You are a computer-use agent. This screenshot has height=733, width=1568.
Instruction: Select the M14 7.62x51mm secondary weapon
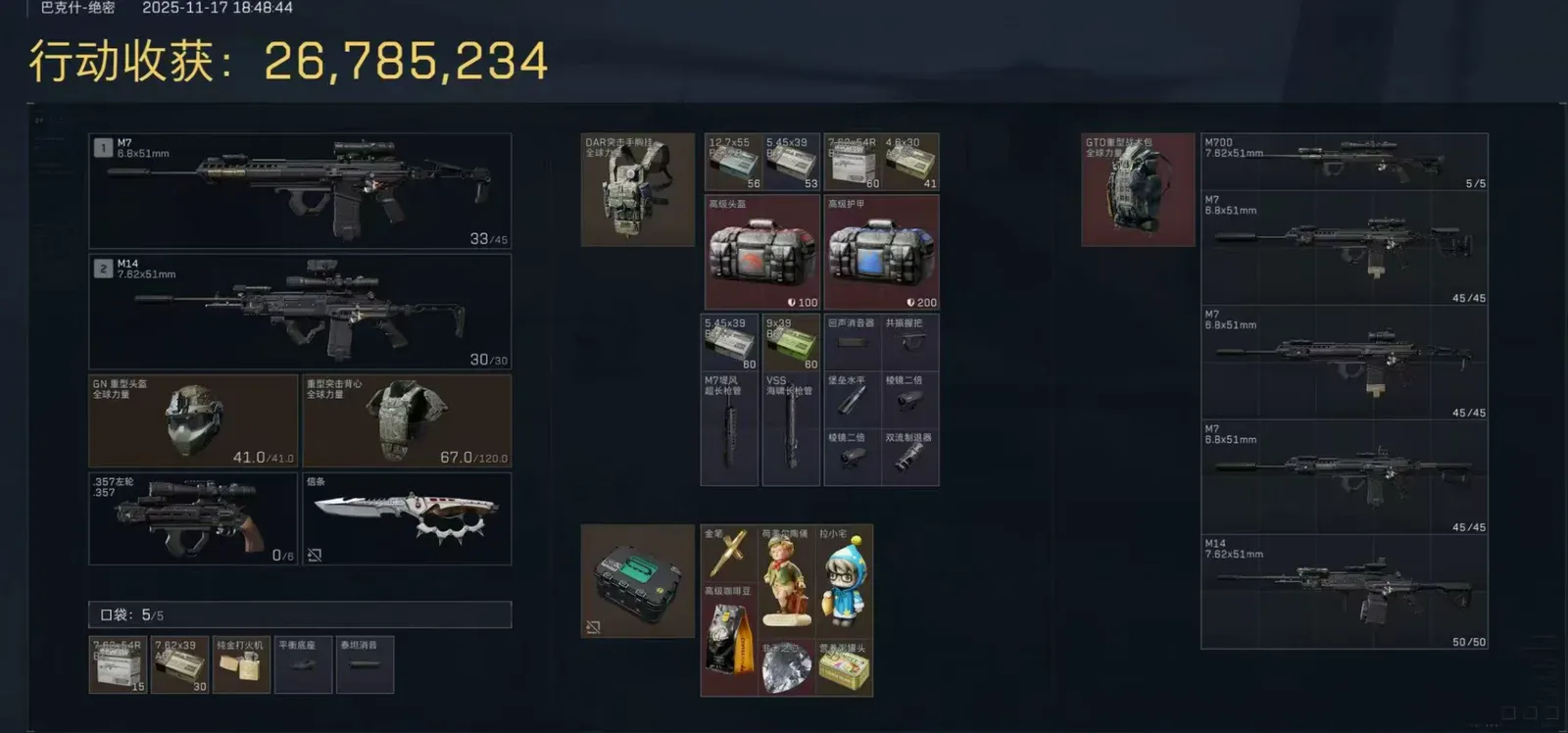click(x=300, y=313)
